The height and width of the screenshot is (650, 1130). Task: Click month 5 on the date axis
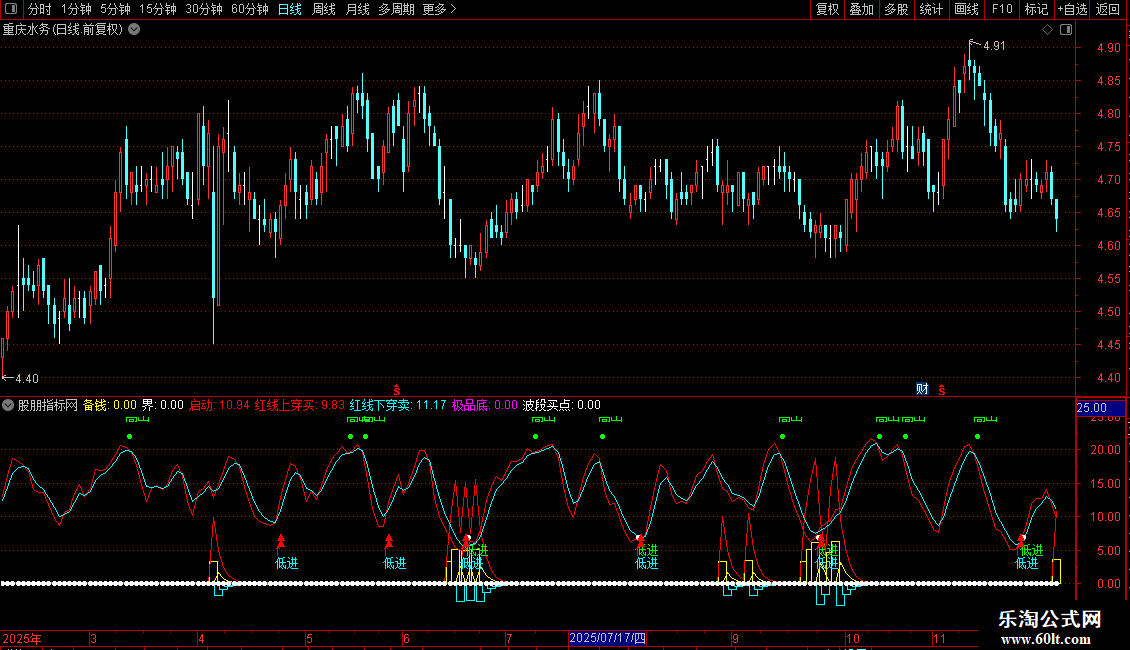click(x=309, y=638)
